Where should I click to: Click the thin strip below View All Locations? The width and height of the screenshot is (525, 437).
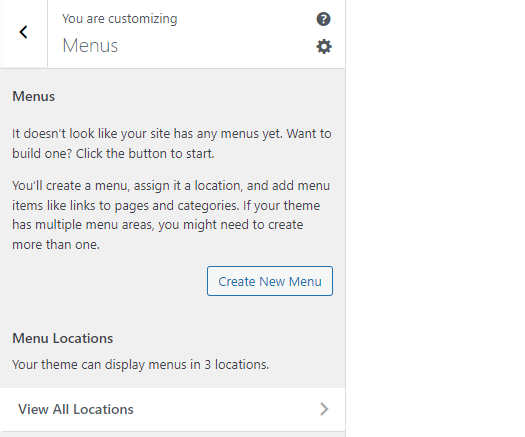coord(172,434)
